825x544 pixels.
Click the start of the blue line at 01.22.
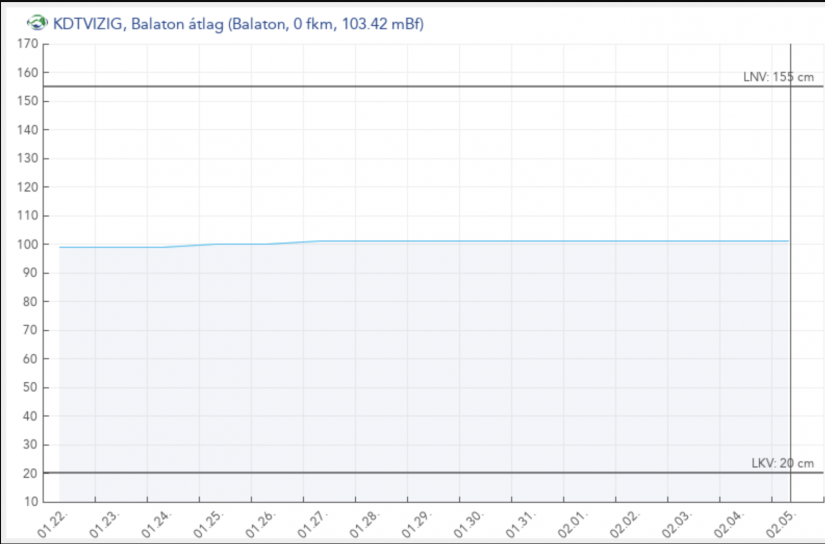pyautogui.click(x=61, y=247)
